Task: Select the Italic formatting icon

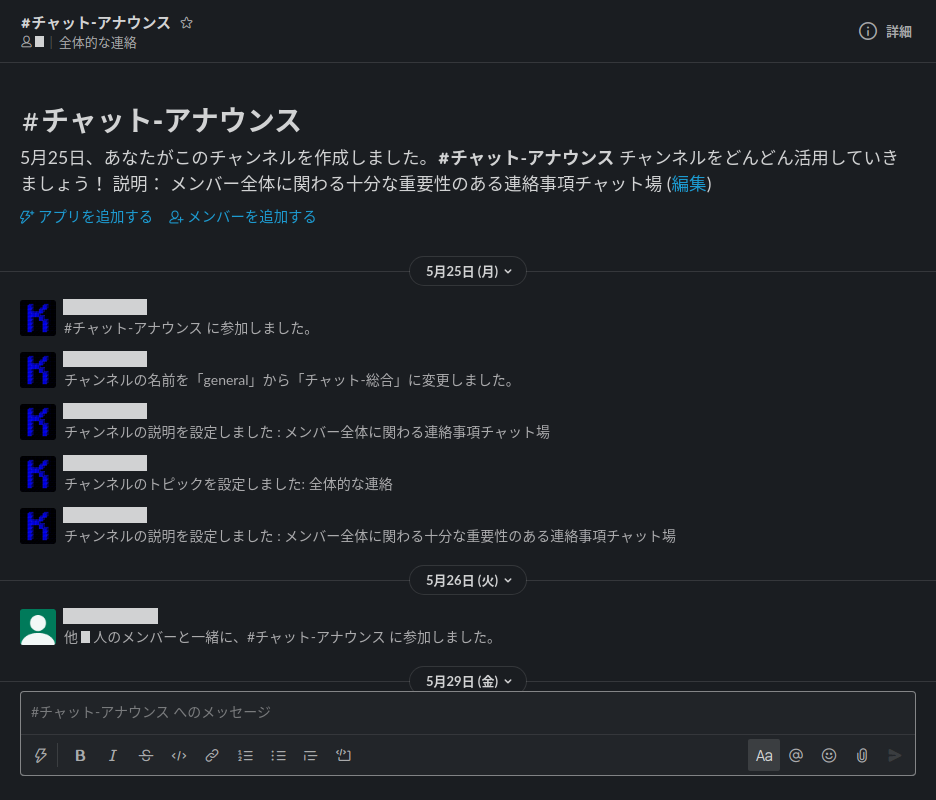Action: point(113,755)
